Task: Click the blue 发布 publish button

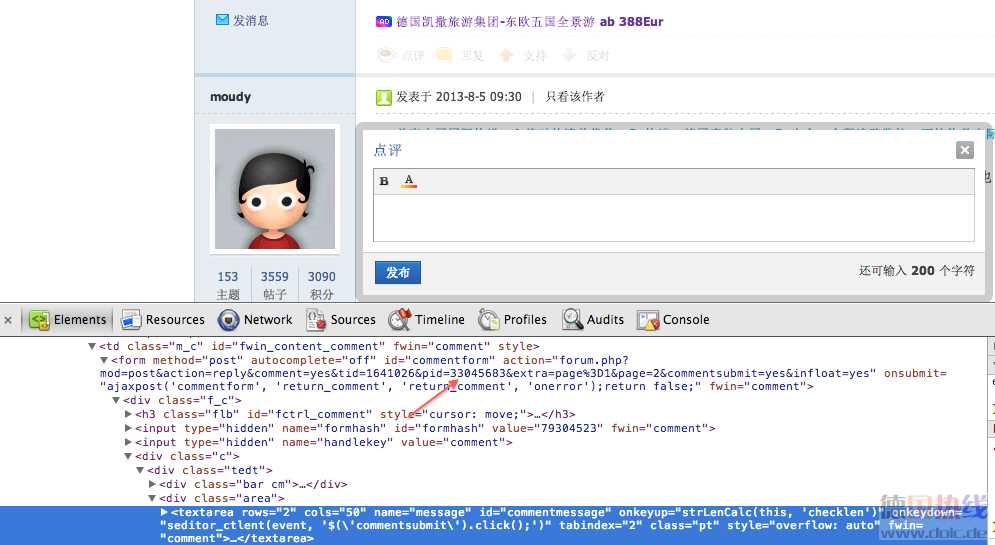Action: click(397, 272)
